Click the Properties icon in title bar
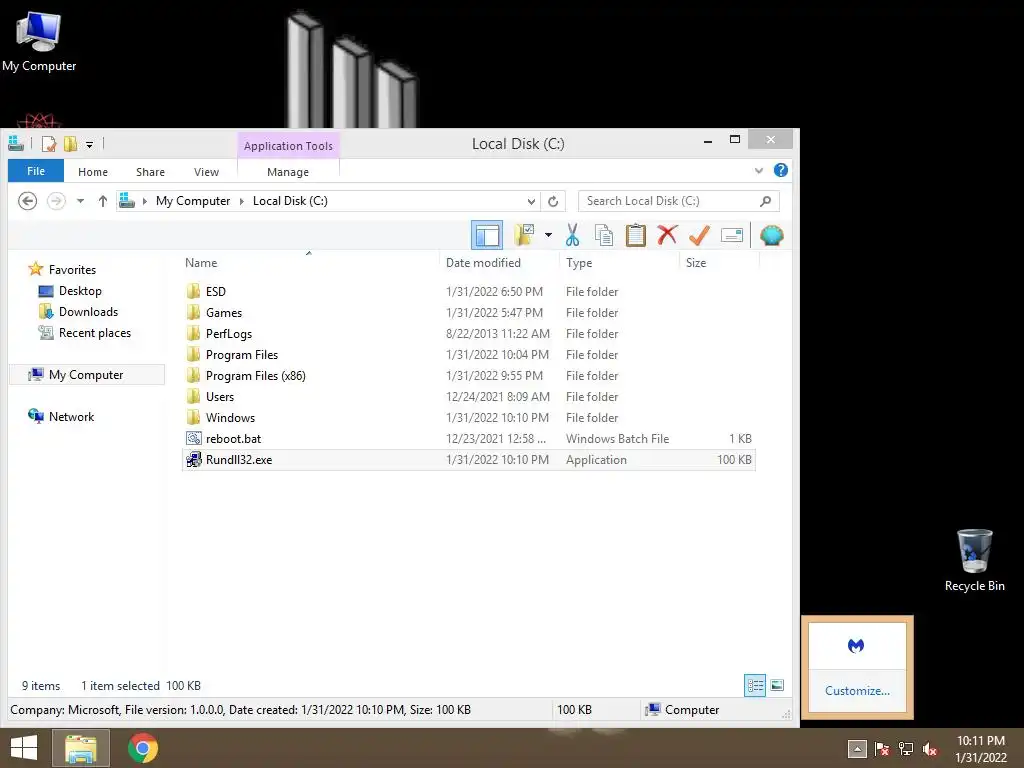 pos(48,144)
